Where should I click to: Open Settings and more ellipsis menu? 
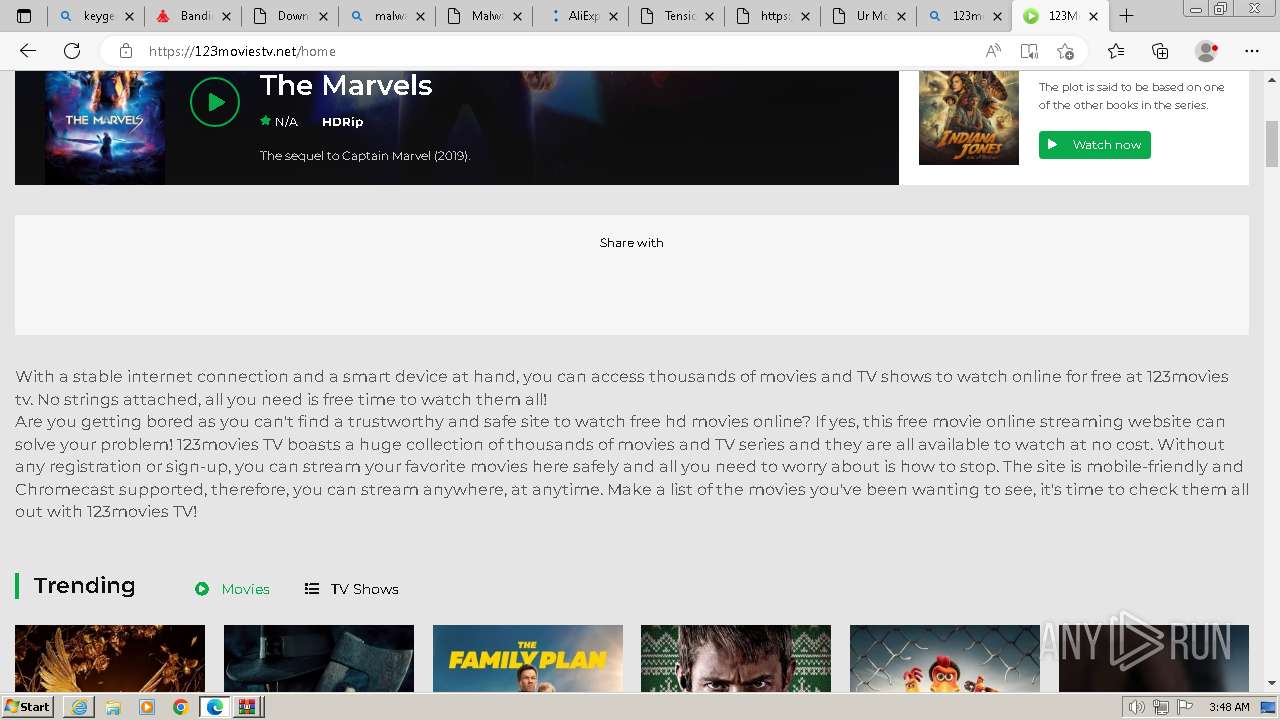(1252, 51)
